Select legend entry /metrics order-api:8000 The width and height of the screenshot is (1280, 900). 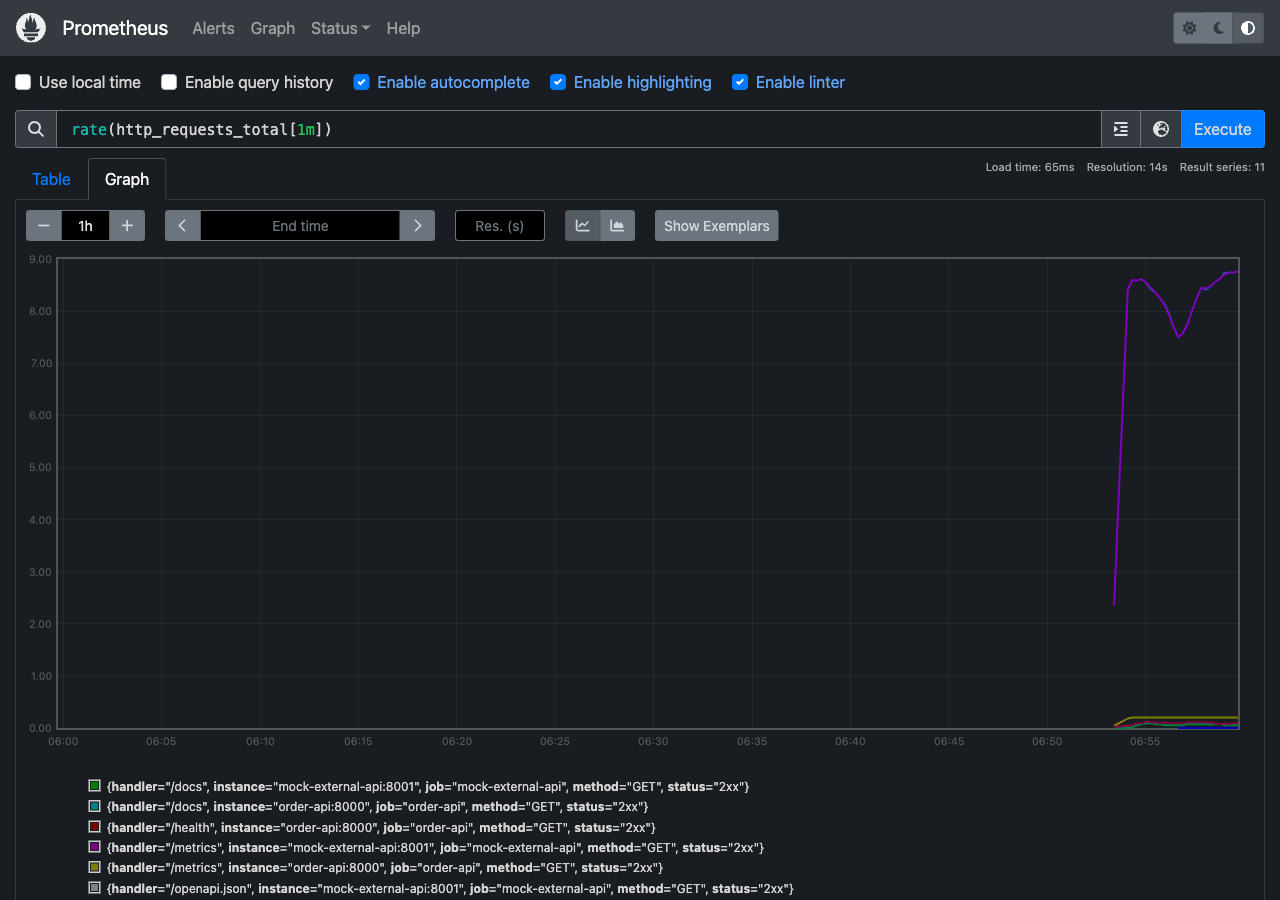click(384, 868)
